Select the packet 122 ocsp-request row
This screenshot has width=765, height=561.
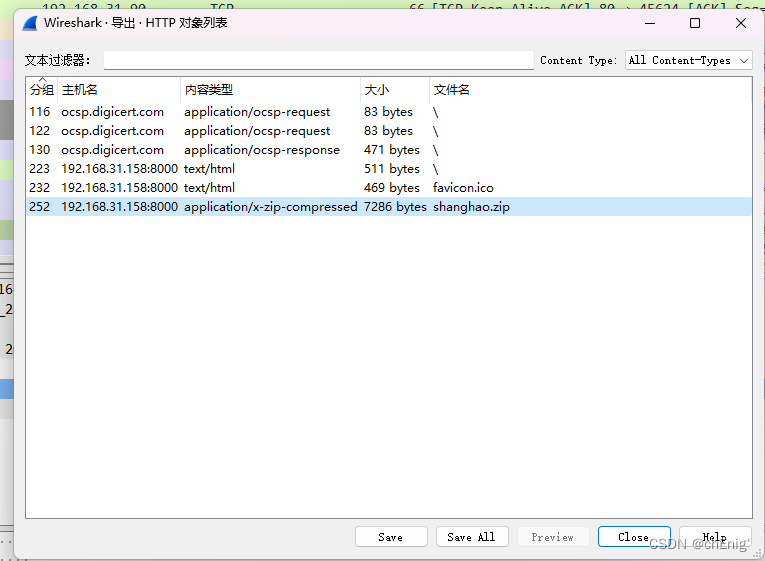(x=389, y=131)
